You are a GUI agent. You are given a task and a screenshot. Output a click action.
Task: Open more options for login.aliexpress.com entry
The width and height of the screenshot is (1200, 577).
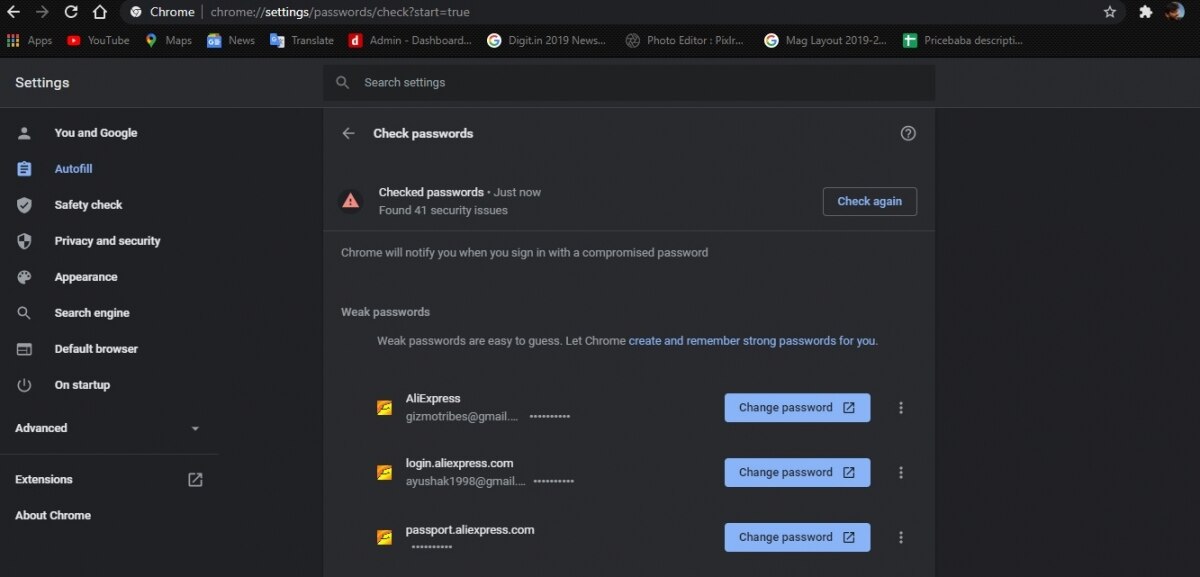(901, 473)
